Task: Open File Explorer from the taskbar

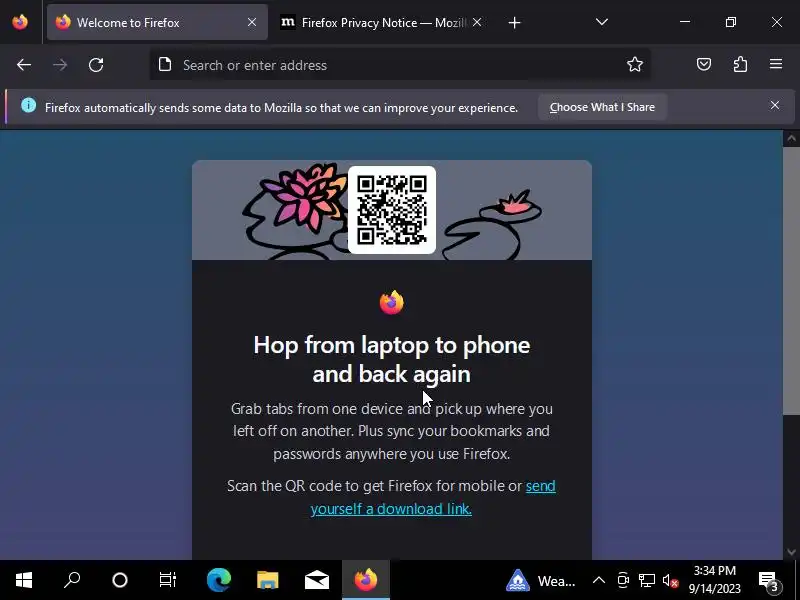Action: pyautogui.click(x=267, y=580)
